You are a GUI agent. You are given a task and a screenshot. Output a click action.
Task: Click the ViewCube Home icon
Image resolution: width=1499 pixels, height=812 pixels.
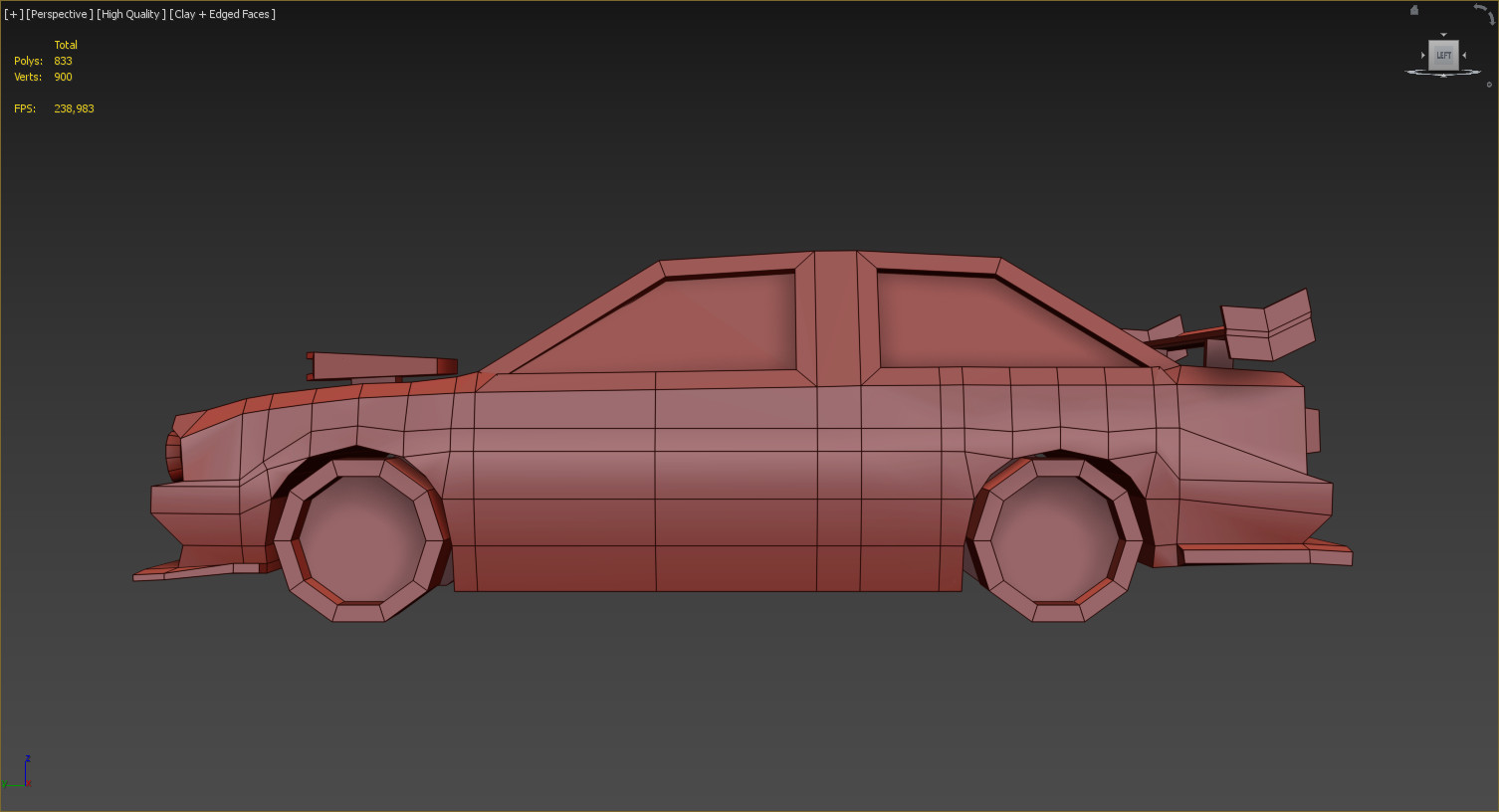pos(1414,11)
